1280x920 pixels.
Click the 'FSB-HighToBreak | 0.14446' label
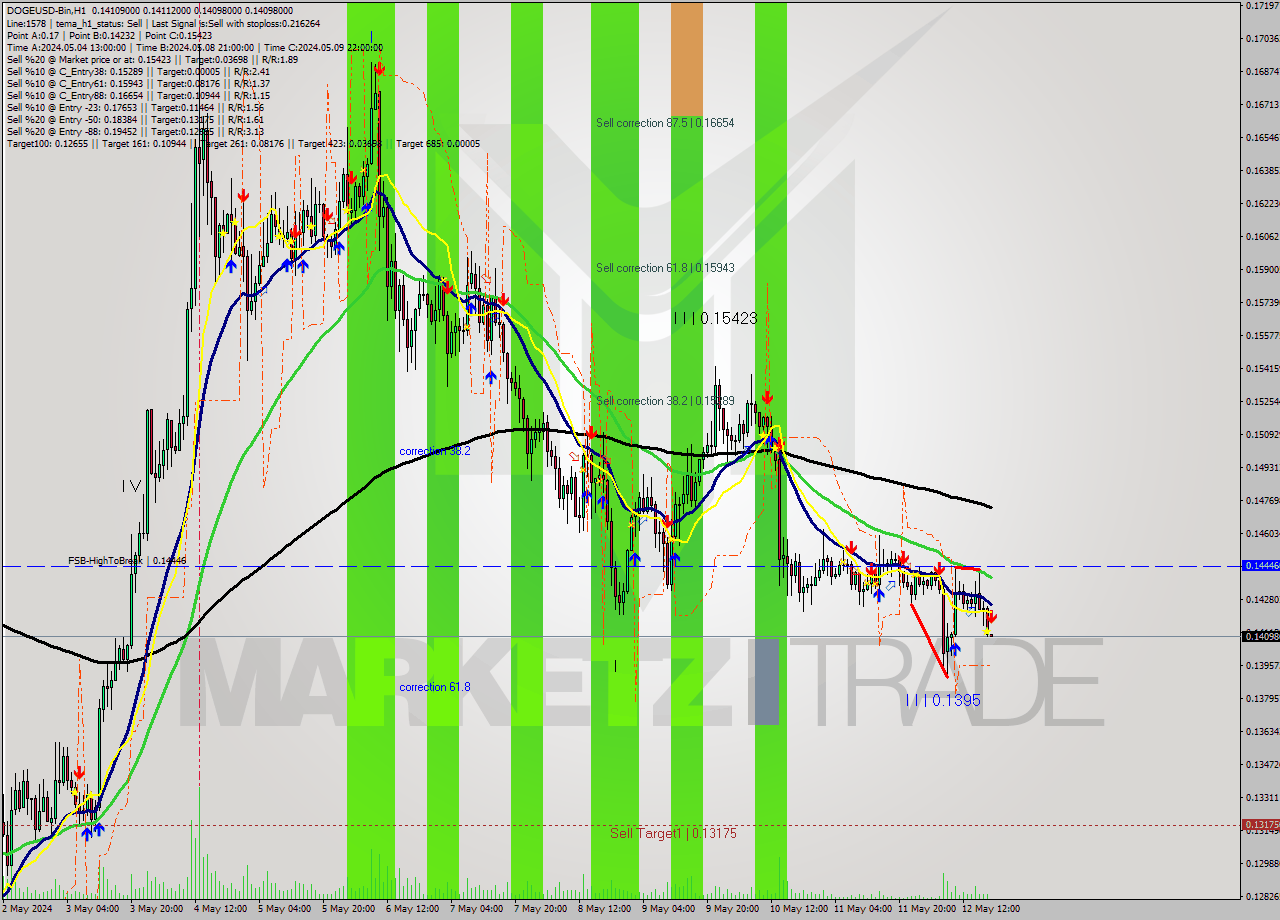tap(127, 561)
